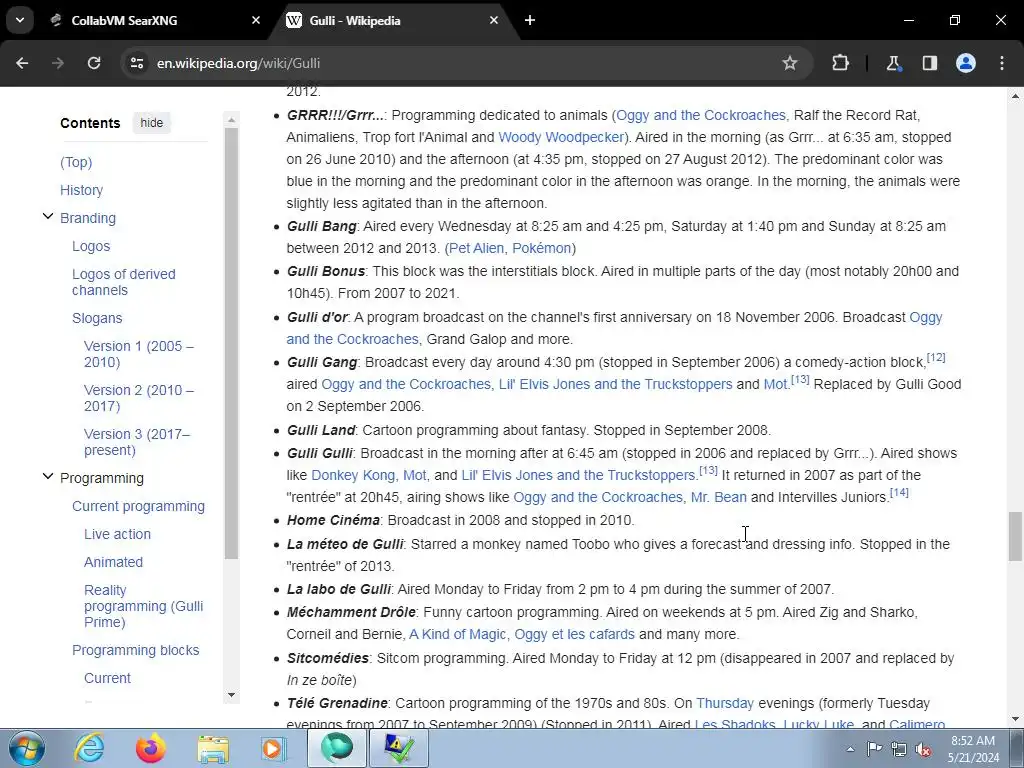Click the contents sidebar scrollbar thumb
Viewport: 1024px width, 768px height.
(231, 343)
